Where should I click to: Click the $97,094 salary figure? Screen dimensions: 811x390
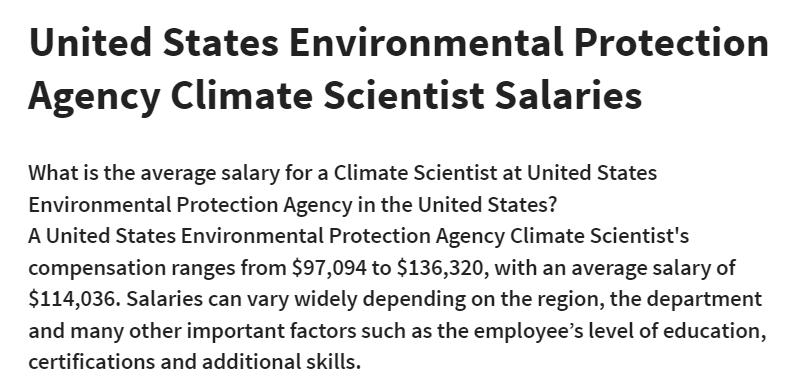329,268
